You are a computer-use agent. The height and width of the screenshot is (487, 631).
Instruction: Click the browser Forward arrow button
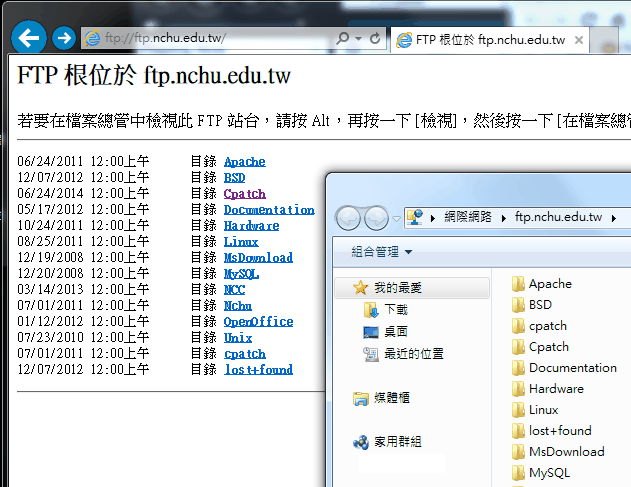(x=64, y=38)
